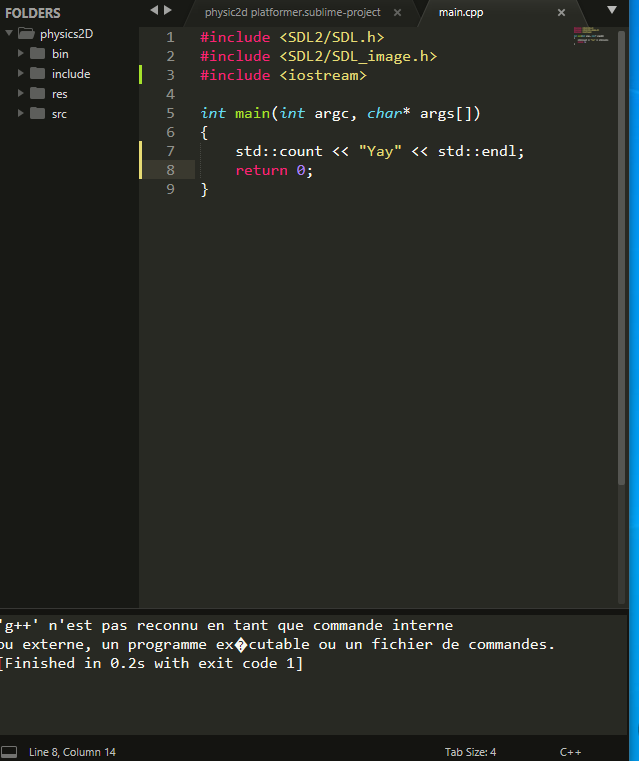
Task: Click the 'g++' n'est pas reconnu output line
Action: pyautogui.click(x=226, y=626)
